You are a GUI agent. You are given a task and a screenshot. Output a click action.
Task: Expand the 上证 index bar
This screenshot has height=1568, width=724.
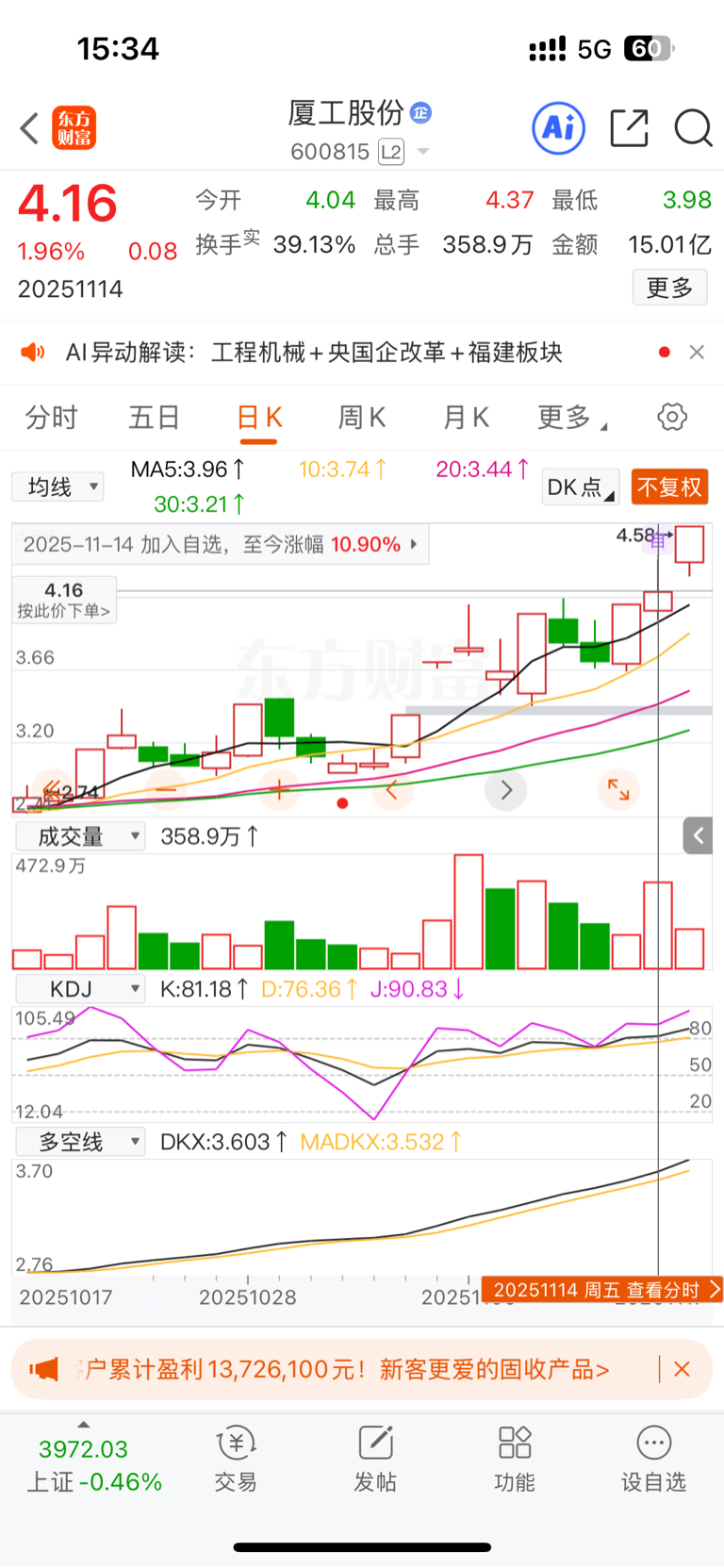(x=83, y=1426)
